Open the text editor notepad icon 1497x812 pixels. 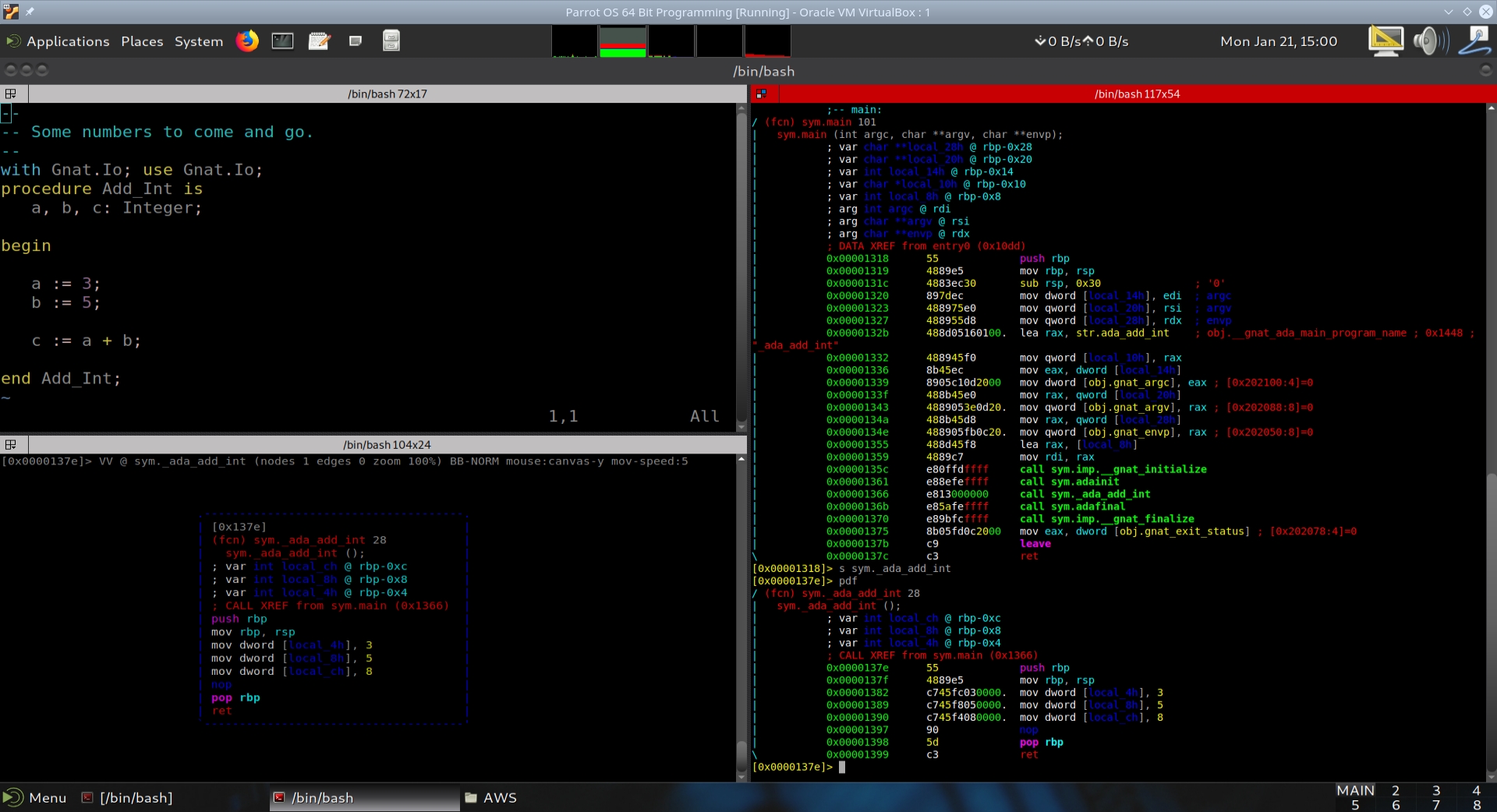coord(319,41)
